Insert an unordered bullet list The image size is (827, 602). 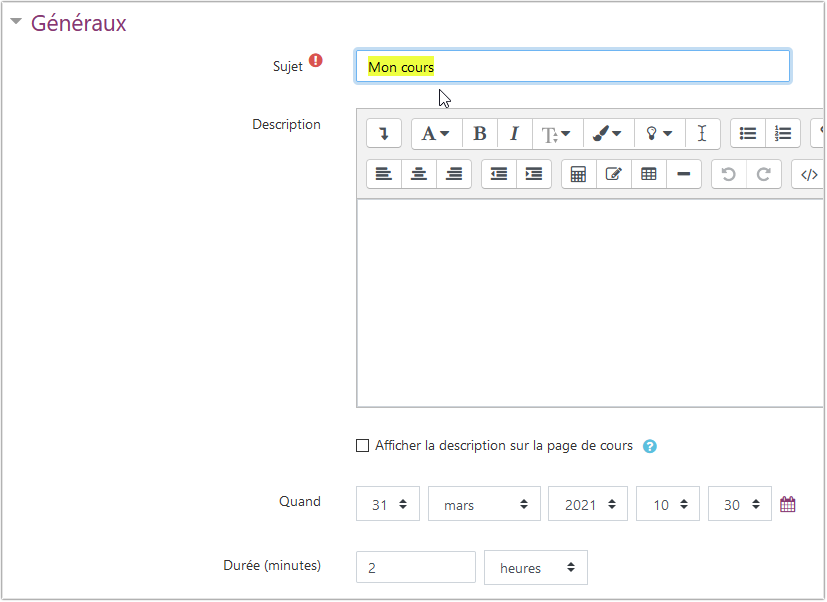coord(748,134)
